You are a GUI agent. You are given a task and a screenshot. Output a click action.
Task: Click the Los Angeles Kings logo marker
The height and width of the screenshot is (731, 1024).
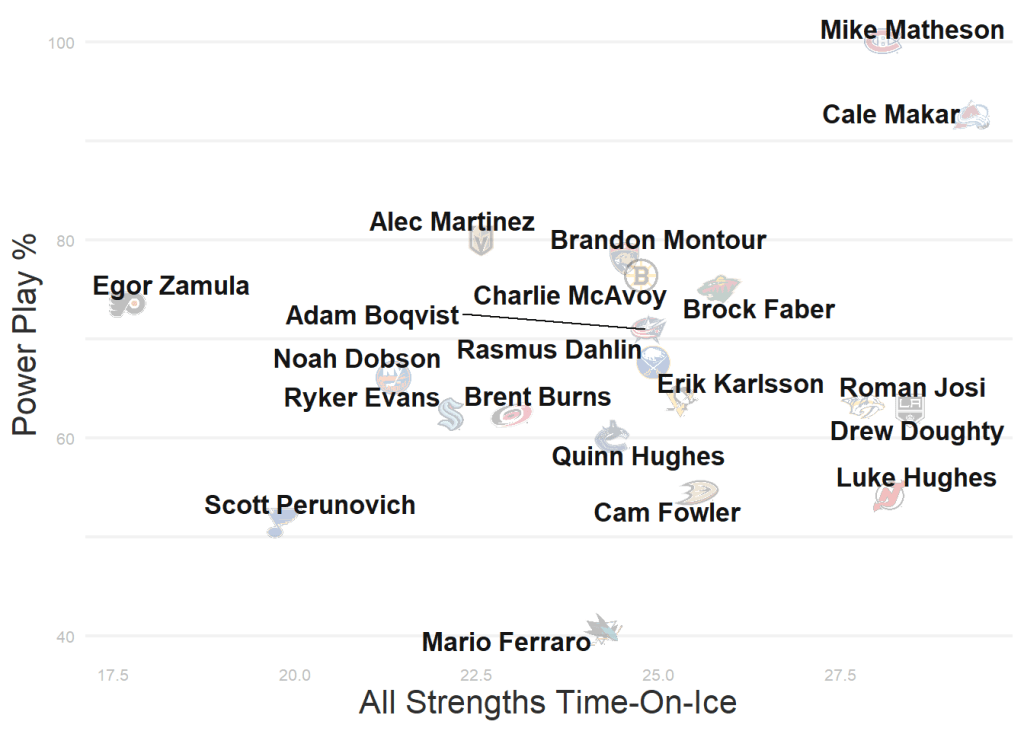pos(909,407)
